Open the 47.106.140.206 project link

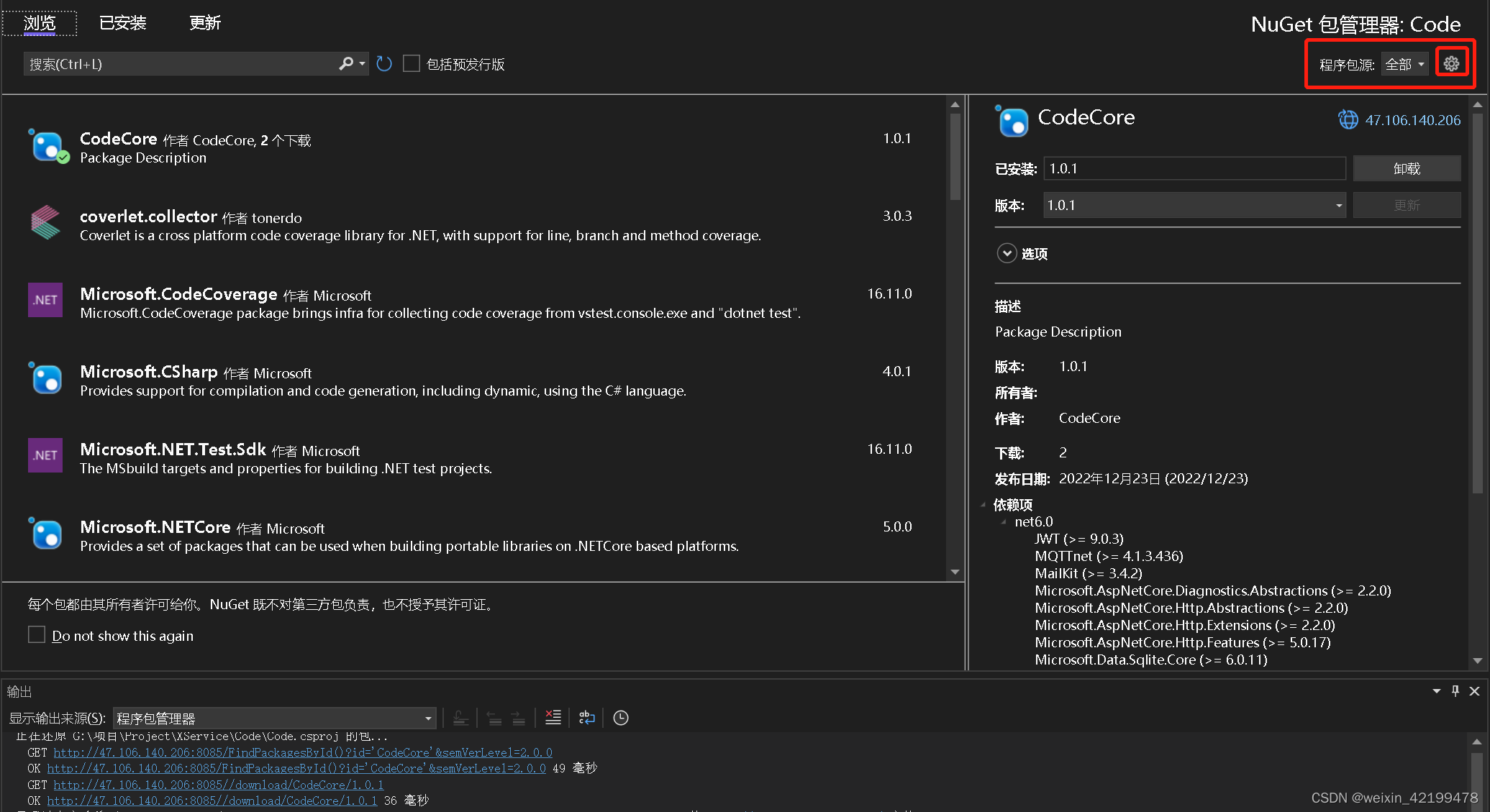[1412, 120]
